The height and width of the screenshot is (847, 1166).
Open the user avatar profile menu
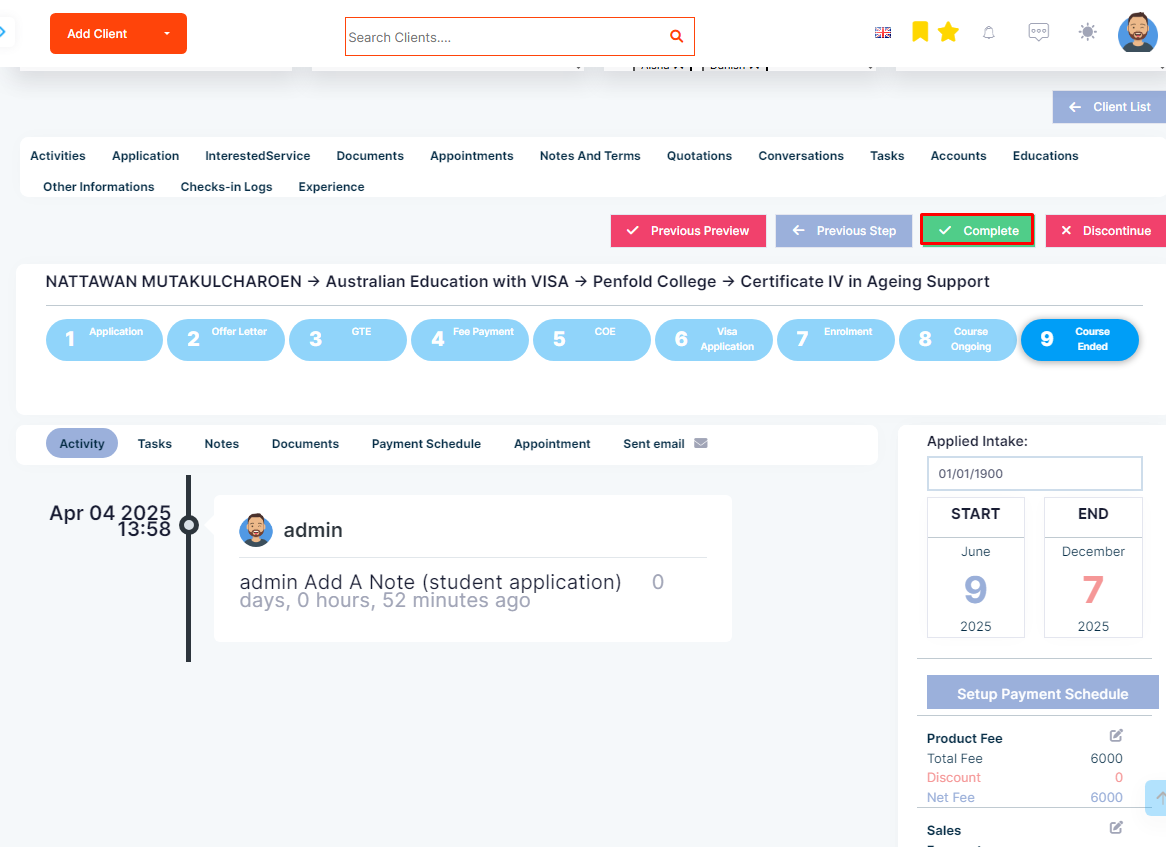click(x=1137, y=32)
